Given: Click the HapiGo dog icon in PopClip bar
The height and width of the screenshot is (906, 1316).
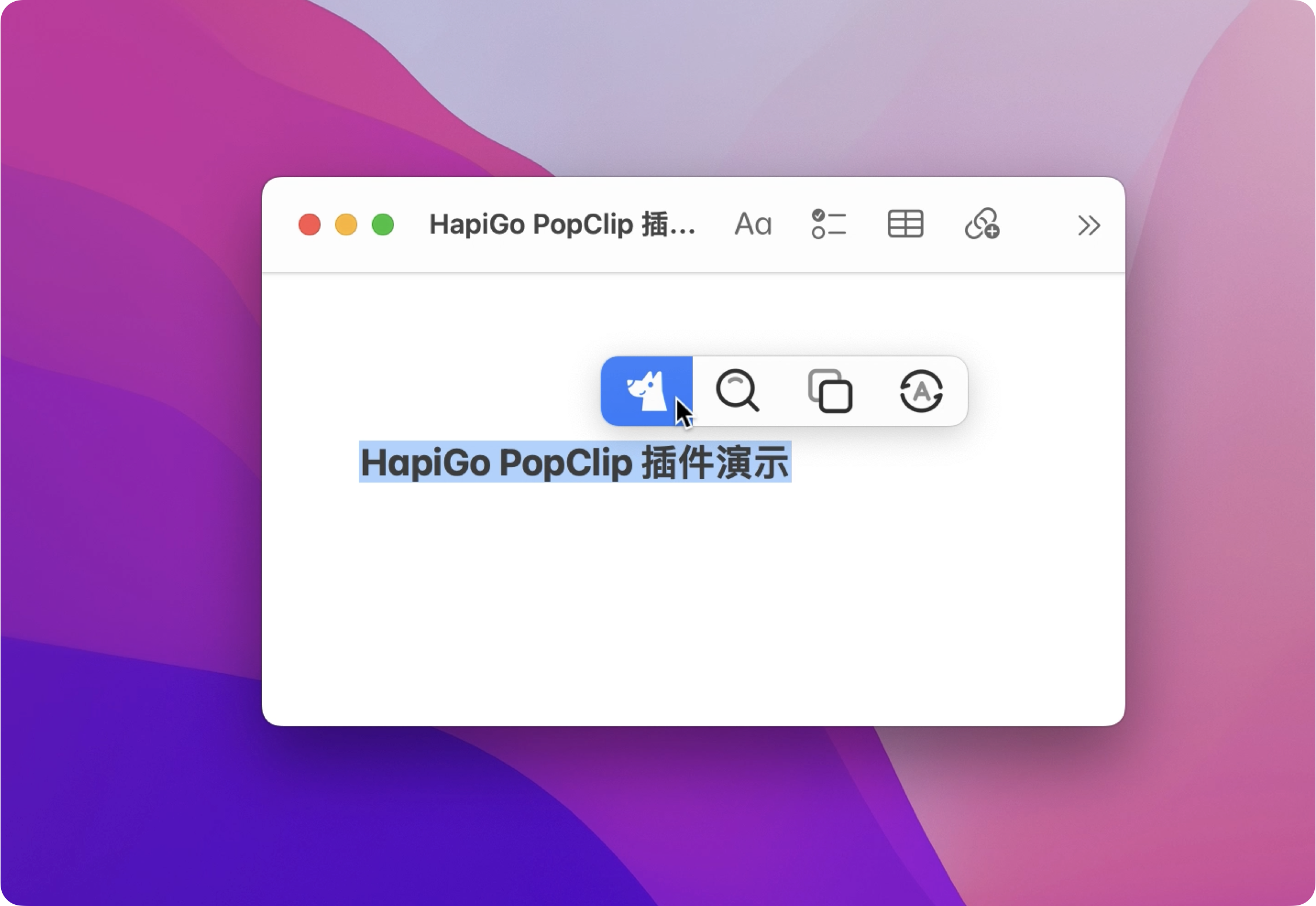Looking at the screenshot, I should [647, 391].
